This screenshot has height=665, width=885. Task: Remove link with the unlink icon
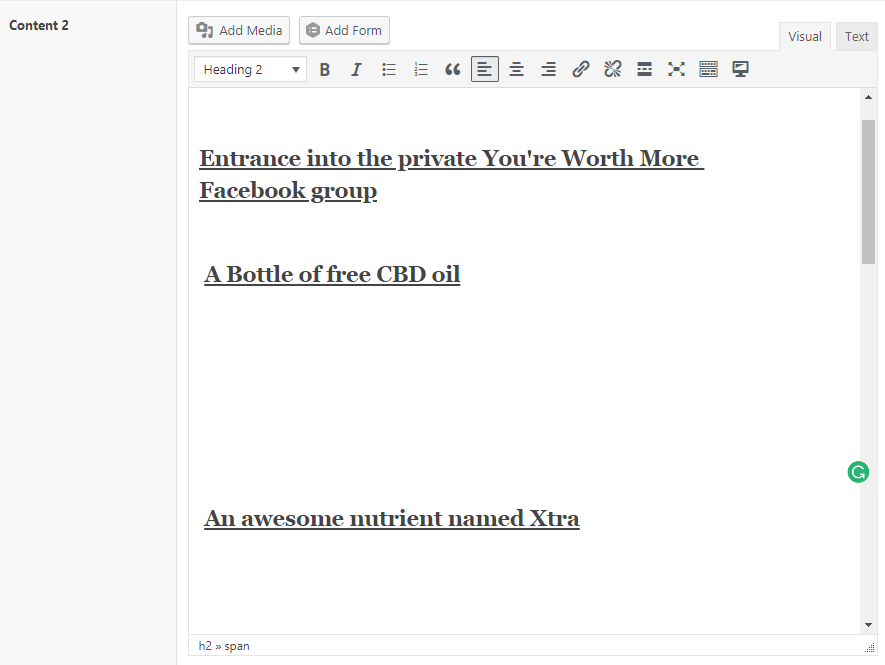tap(612, 69)
